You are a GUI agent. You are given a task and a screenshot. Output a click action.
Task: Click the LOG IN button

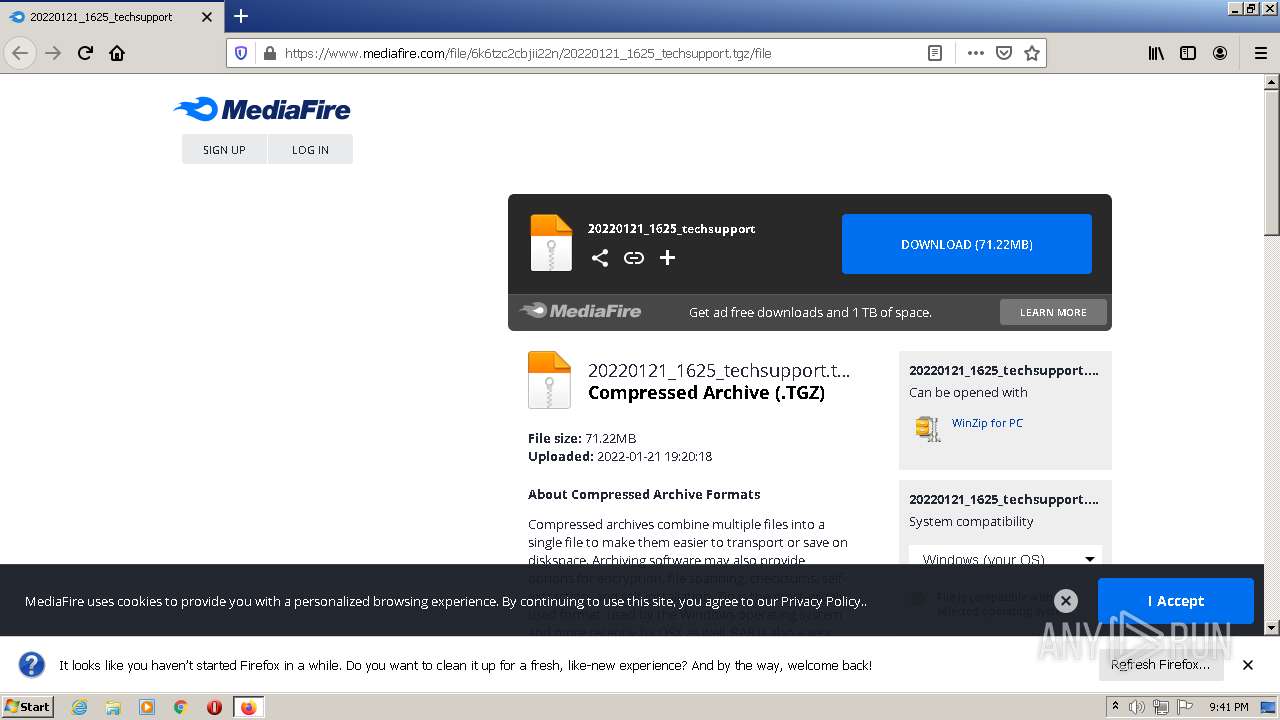coord(310,149)
